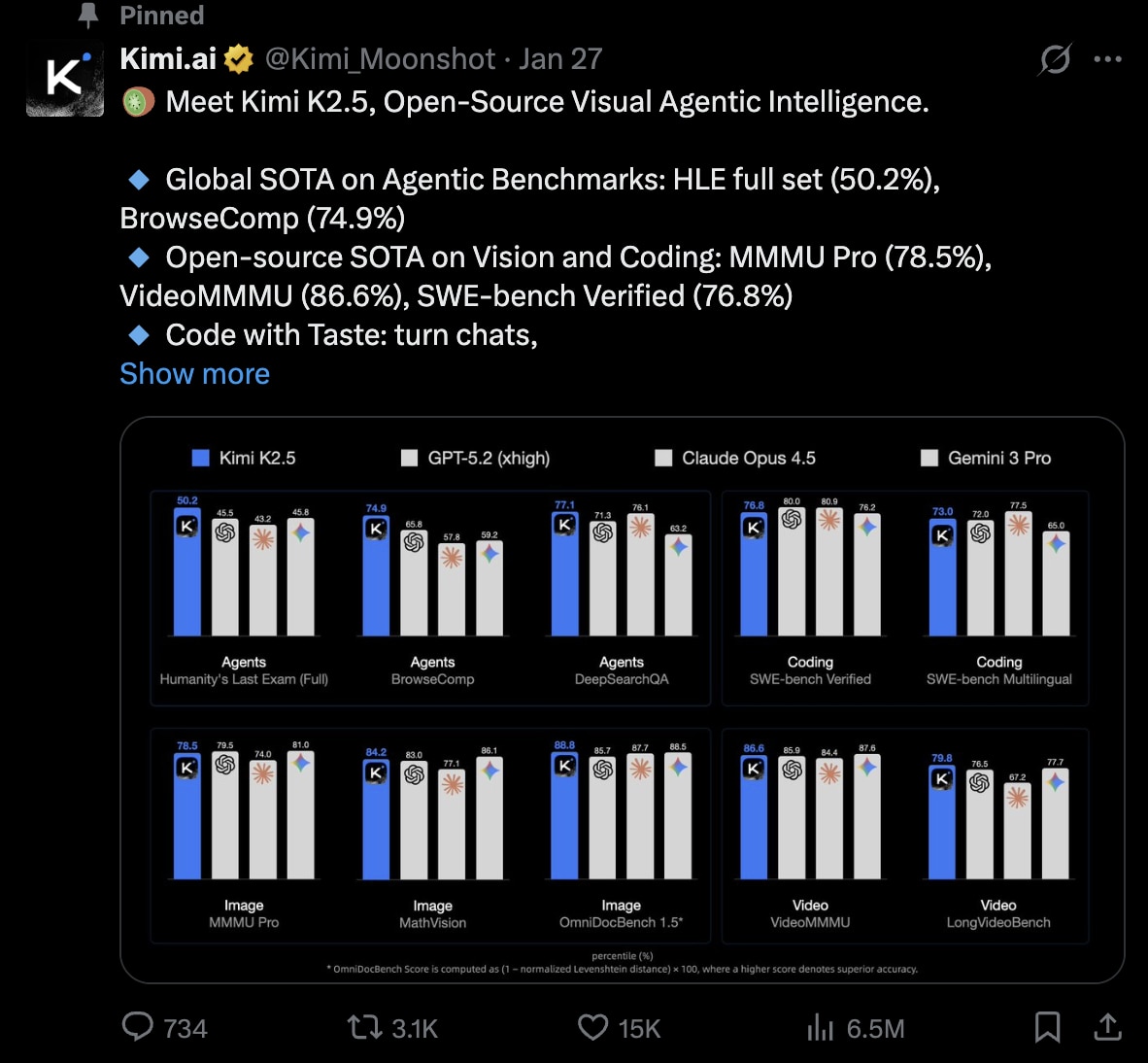The width and height of the screenshot is (1148, 1063).
Task: Click the Kimi.ai profile avatar
Action: click(65, 79)
